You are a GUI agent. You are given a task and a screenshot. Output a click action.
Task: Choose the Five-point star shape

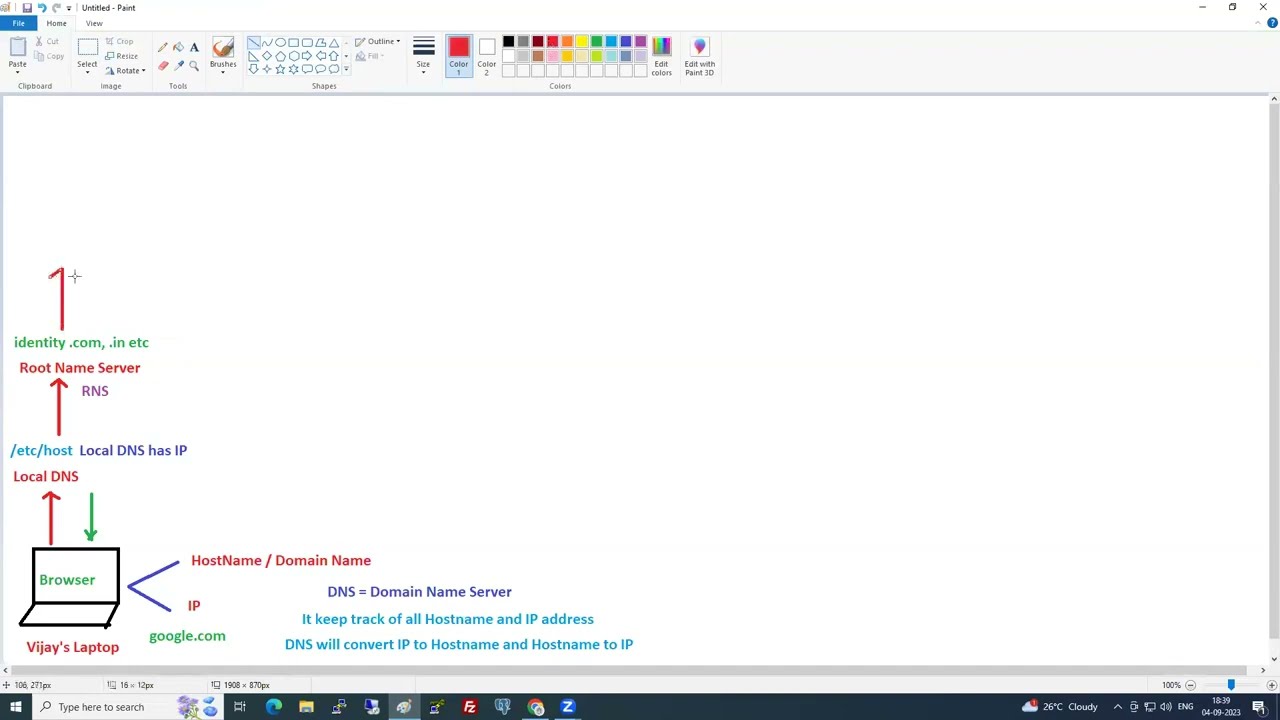[x=280, y=69]
